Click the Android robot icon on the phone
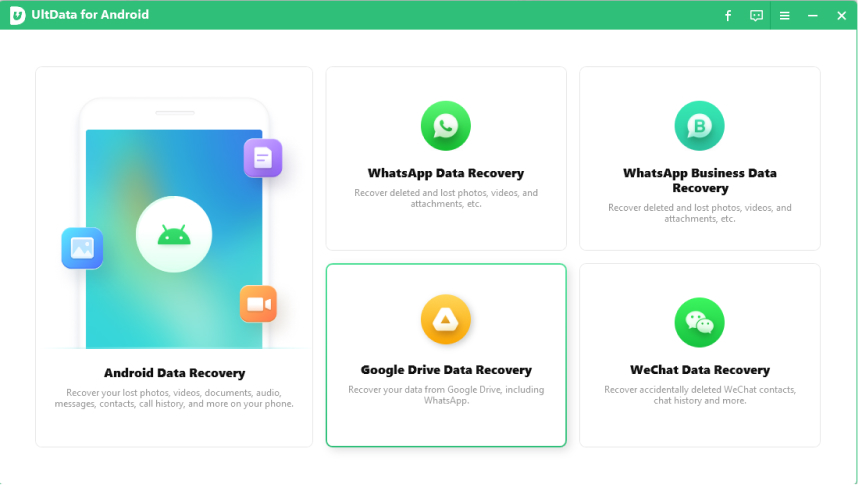Screen dimensions: 858x485 (x=174, y=235)
